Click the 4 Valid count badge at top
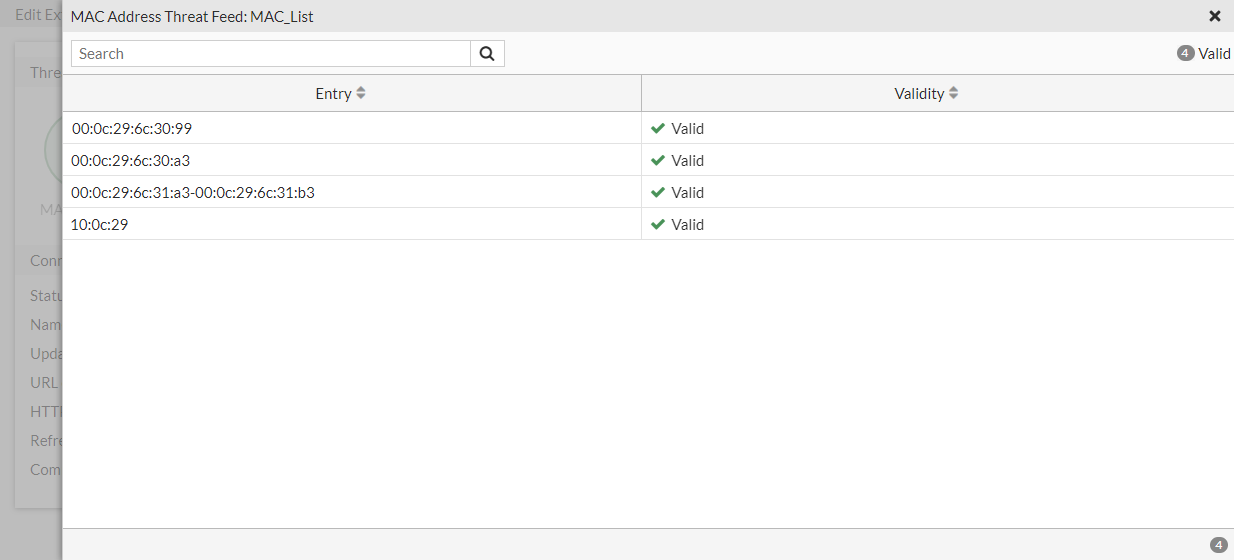Viewport: 1234px width, 560px height. pyautogui.click(x=1186, y=54)
